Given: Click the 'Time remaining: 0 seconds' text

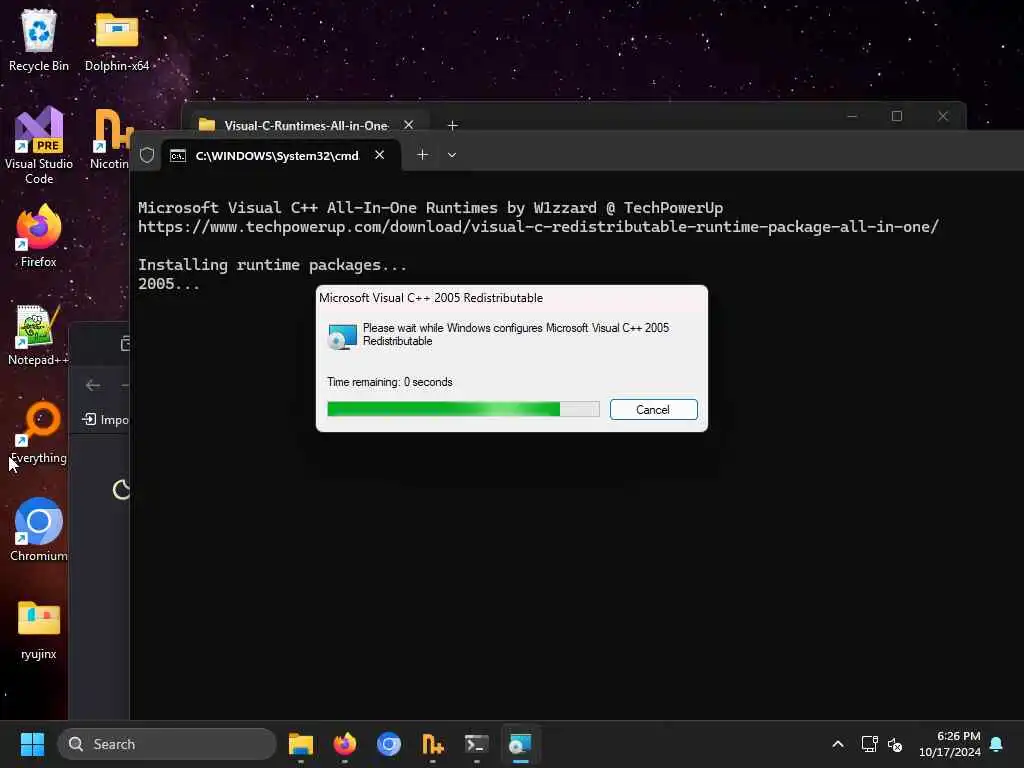Looking at the screenshot, I should pos(390,382).
